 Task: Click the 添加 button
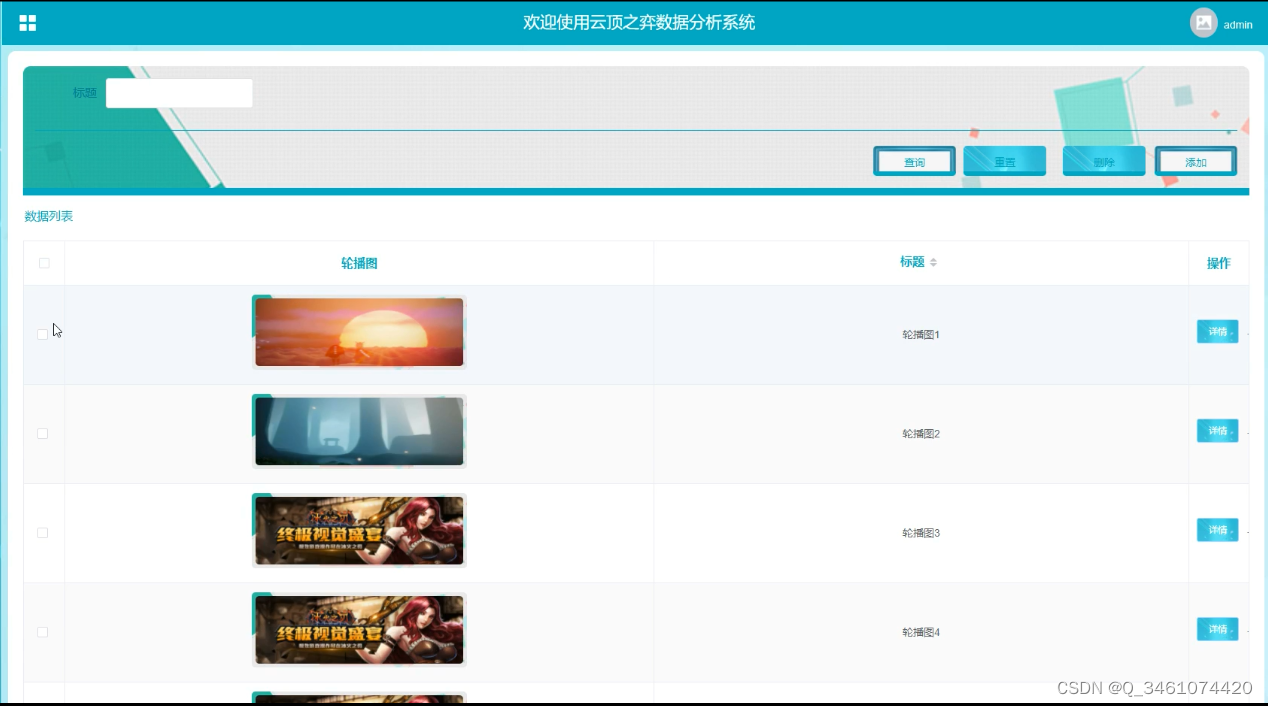[x=1195, y=162]
